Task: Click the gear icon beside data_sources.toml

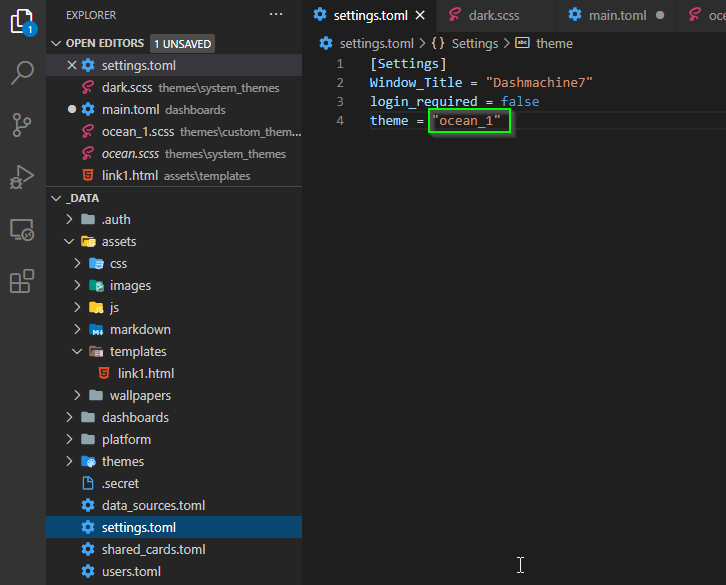Action: point(88,505)
